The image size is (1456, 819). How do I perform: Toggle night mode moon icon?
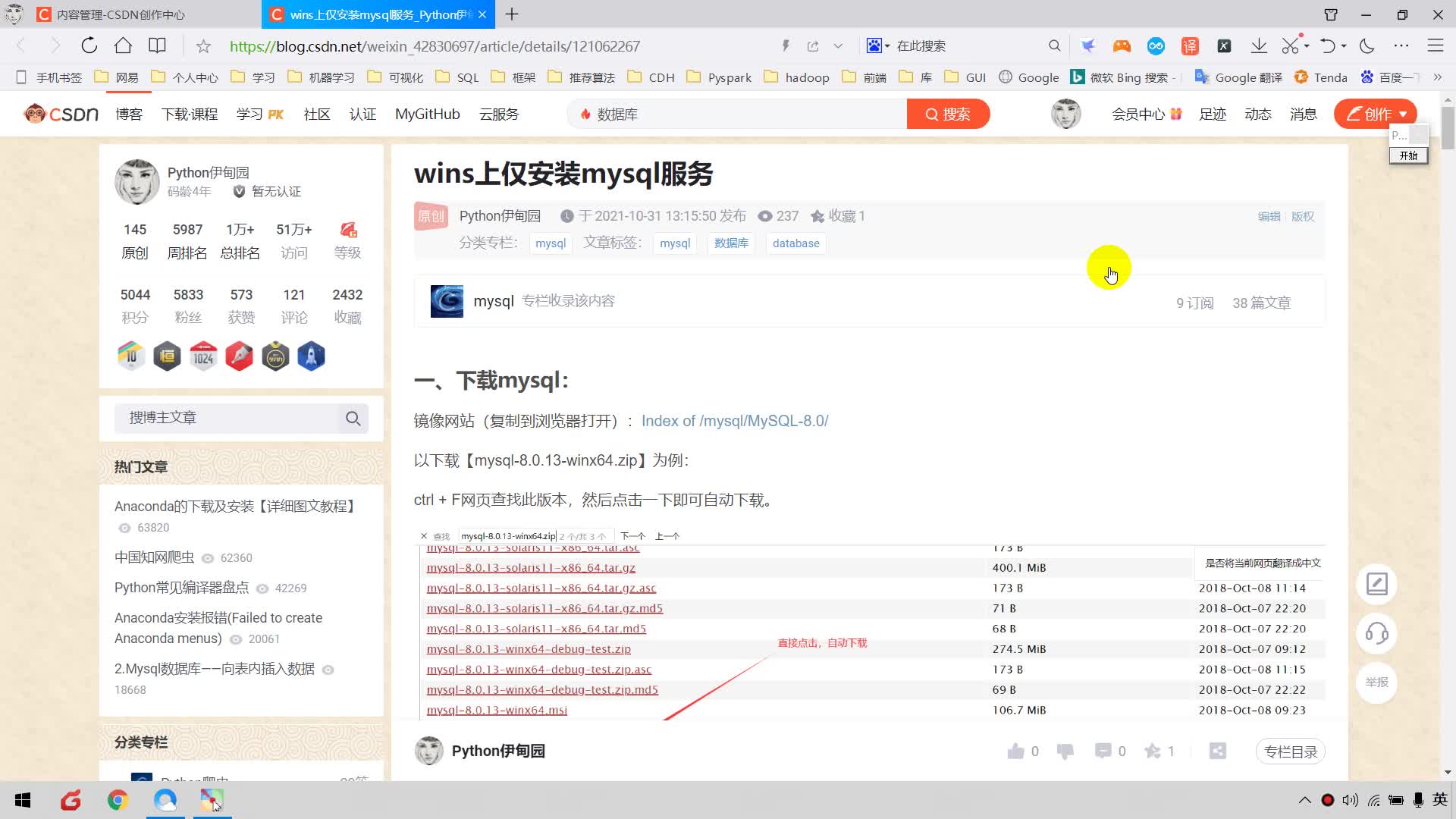[1367, 45]
